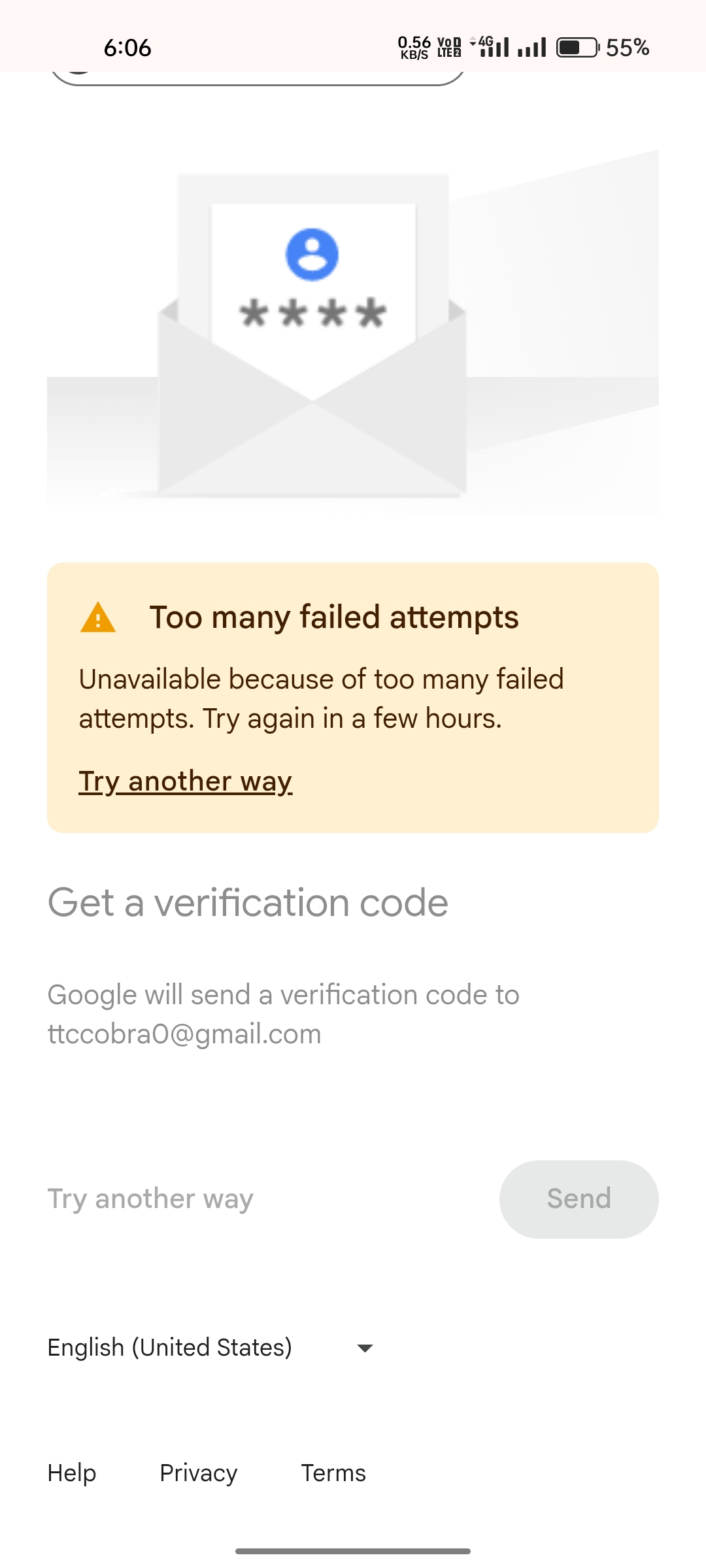Click the orange warning triangle icon
This screenshot has width=706, height=1568.
98,617
